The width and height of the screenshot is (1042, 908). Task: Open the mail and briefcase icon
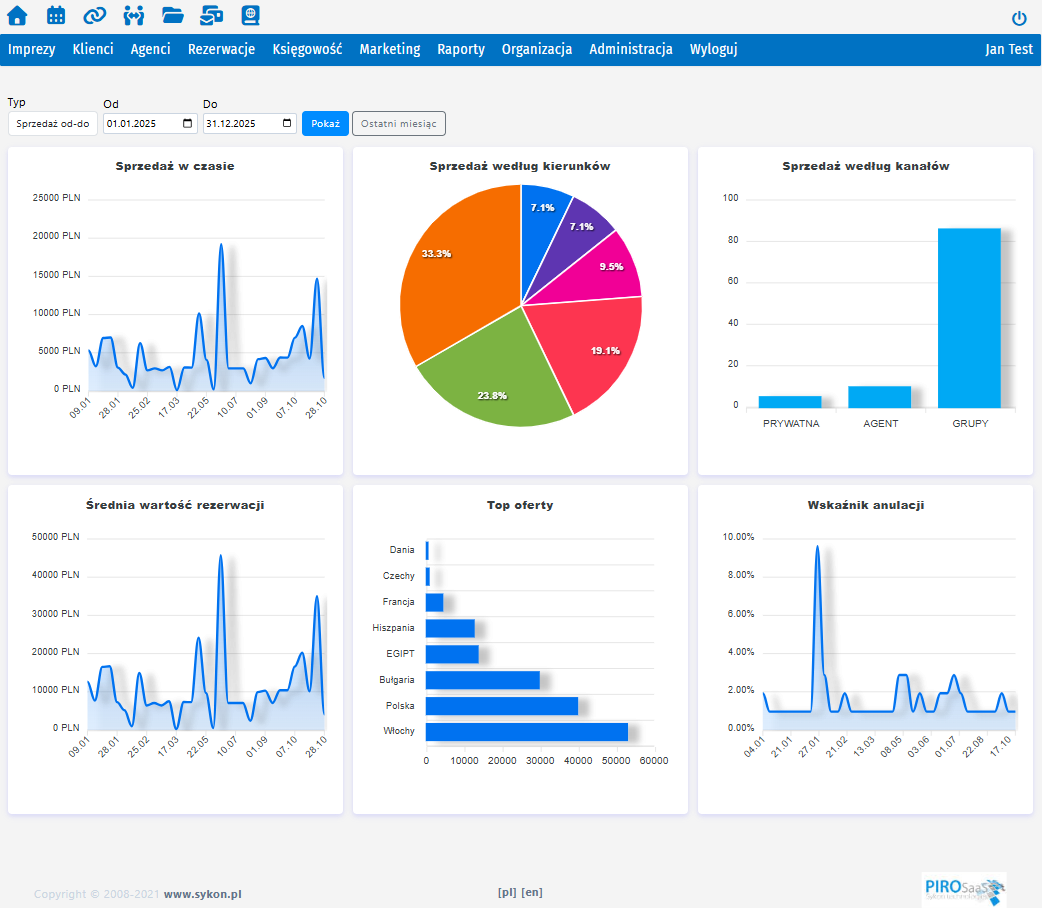pyautogui.click(x=211, y=16)
